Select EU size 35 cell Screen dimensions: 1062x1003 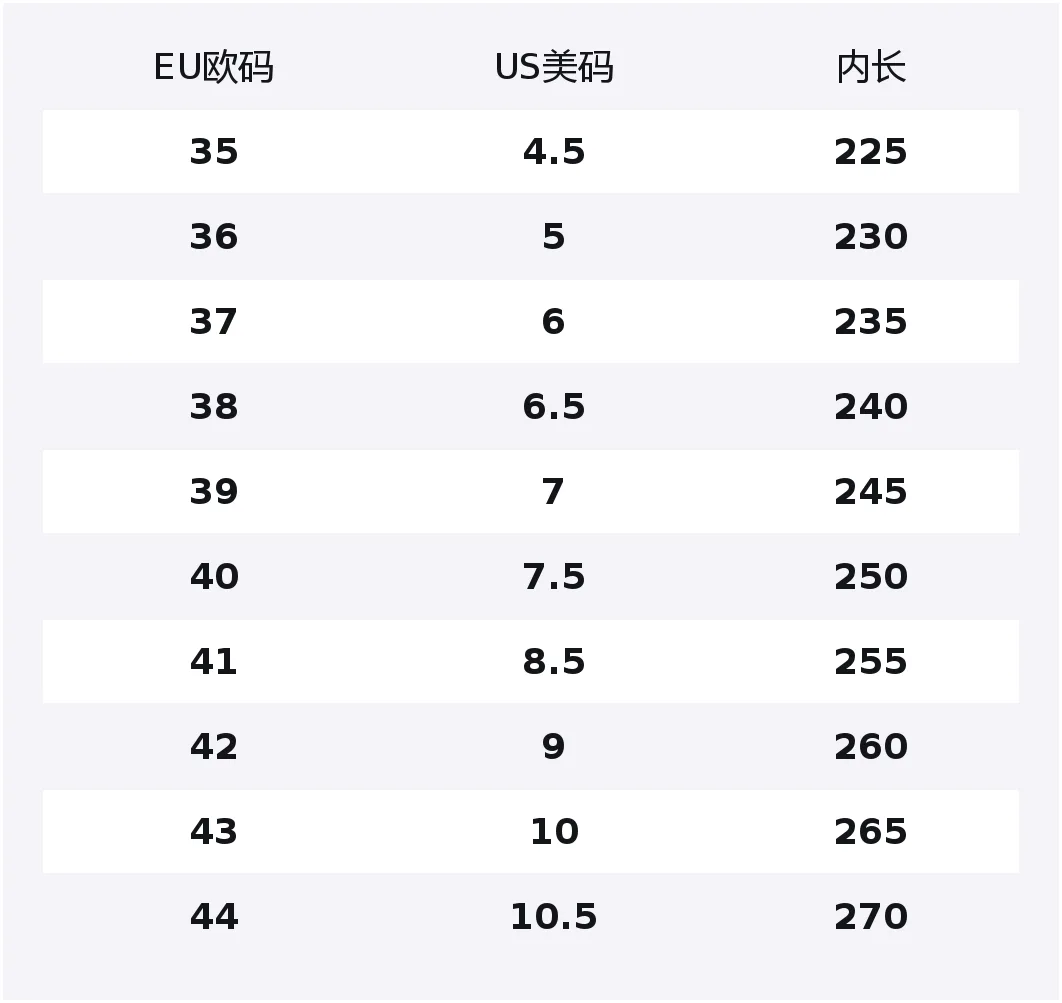(214, 152)
